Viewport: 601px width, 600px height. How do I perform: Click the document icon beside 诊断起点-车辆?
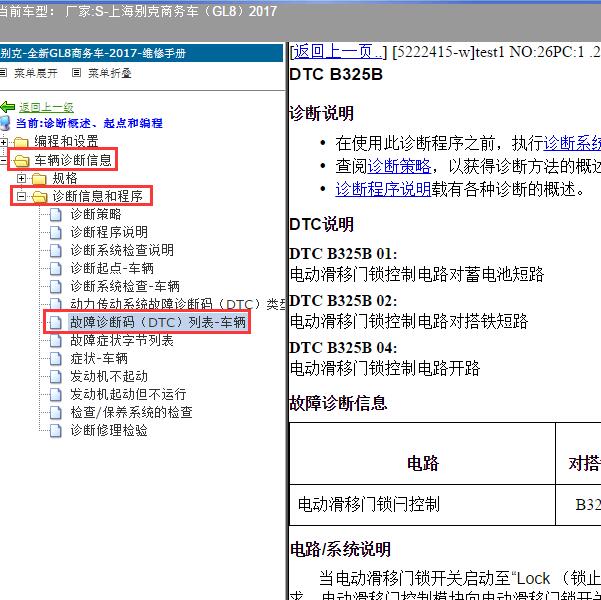pyautogui.click(x=56, y=269)
